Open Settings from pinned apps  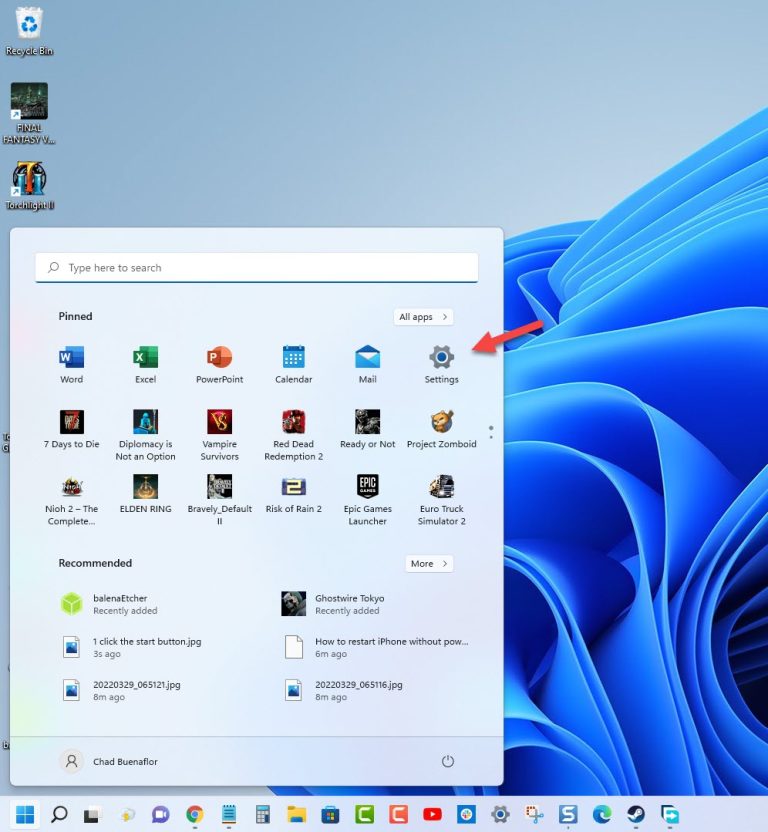click(x=442, y=365)
